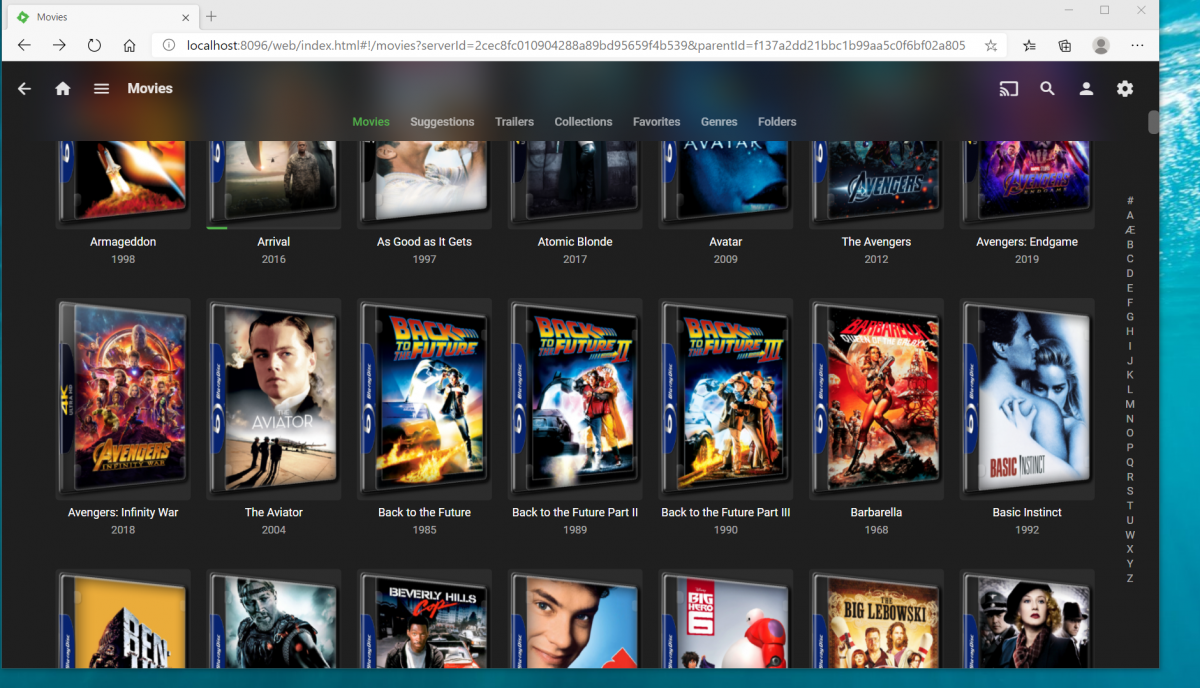The height and width of the screenshot is (688, 1200).
Task: Open the hamburger menu beside Movies
Action: pos(101,89)
